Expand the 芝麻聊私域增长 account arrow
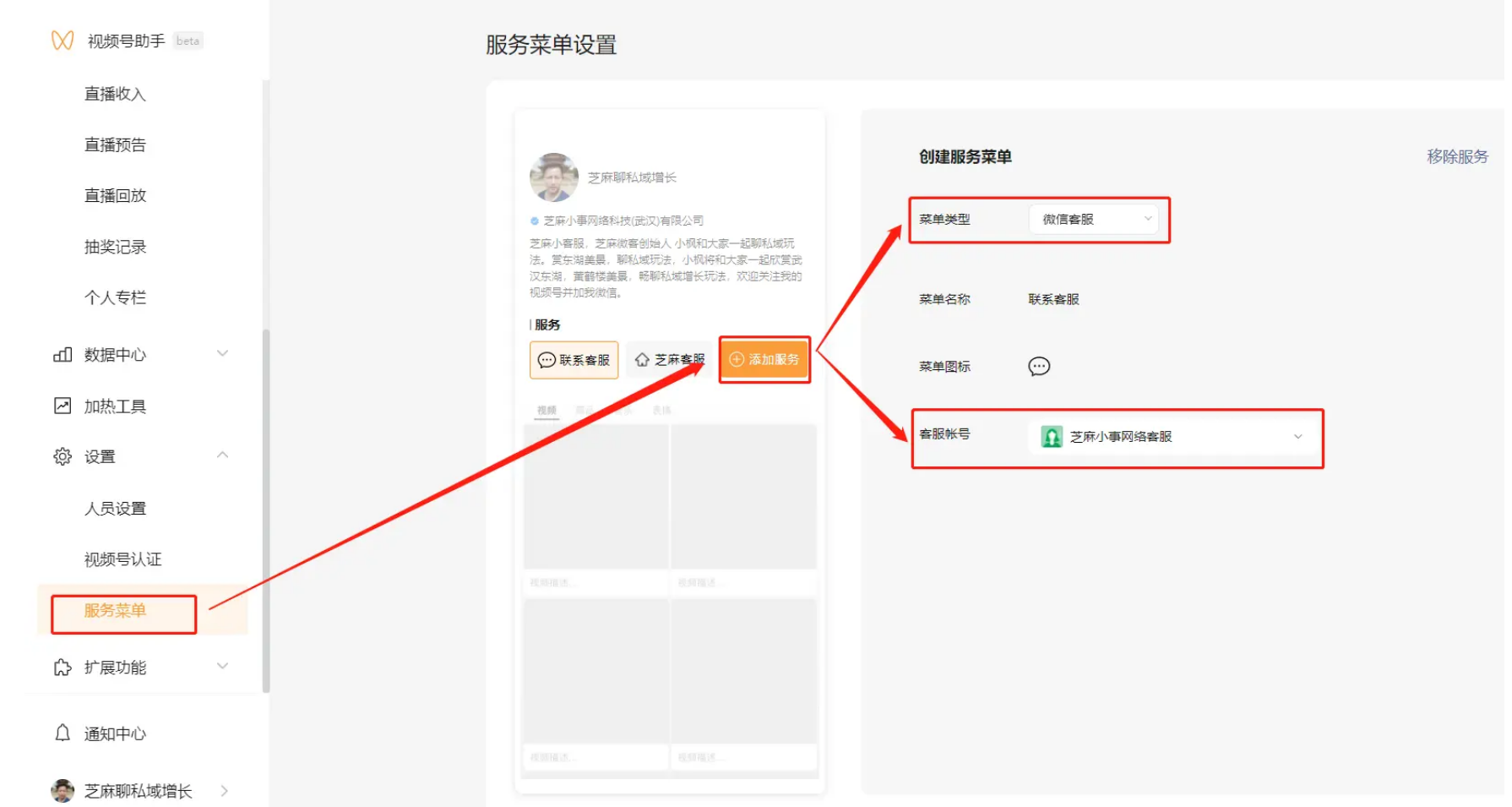This screenshot has width=1512, height=807. 225,791
